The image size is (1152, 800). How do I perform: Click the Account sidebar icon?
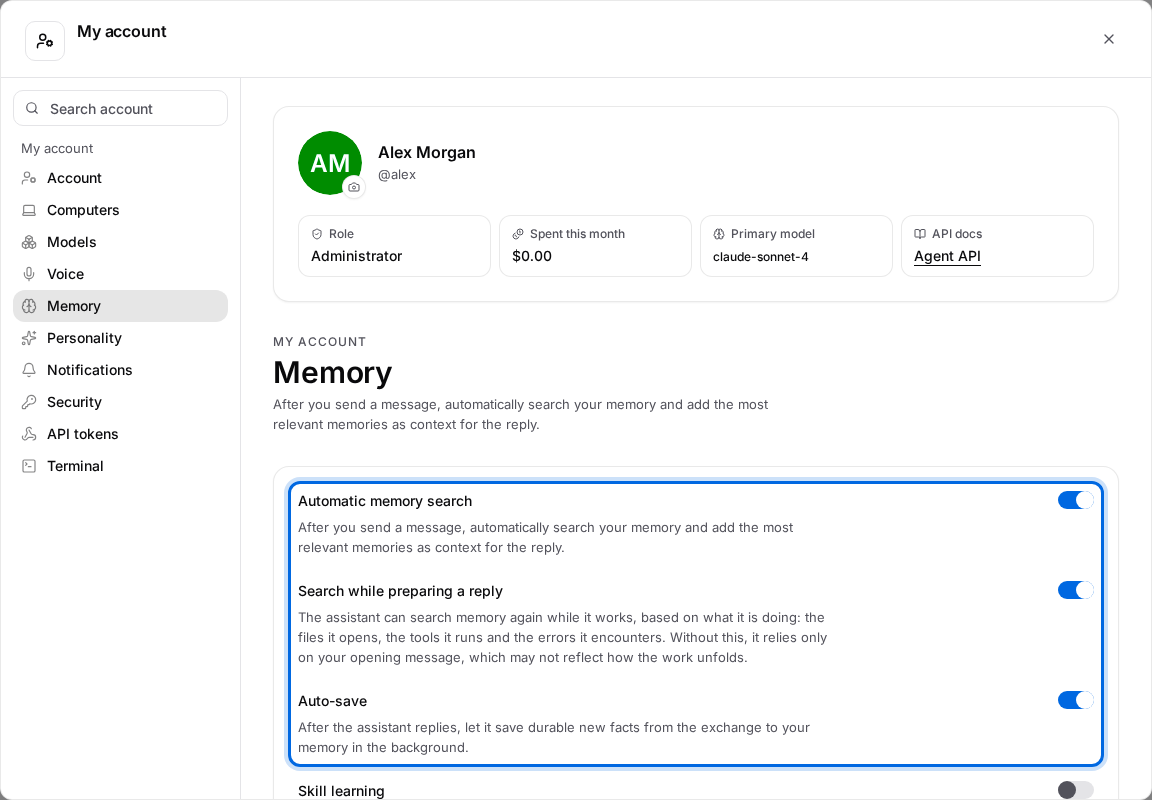29,178
